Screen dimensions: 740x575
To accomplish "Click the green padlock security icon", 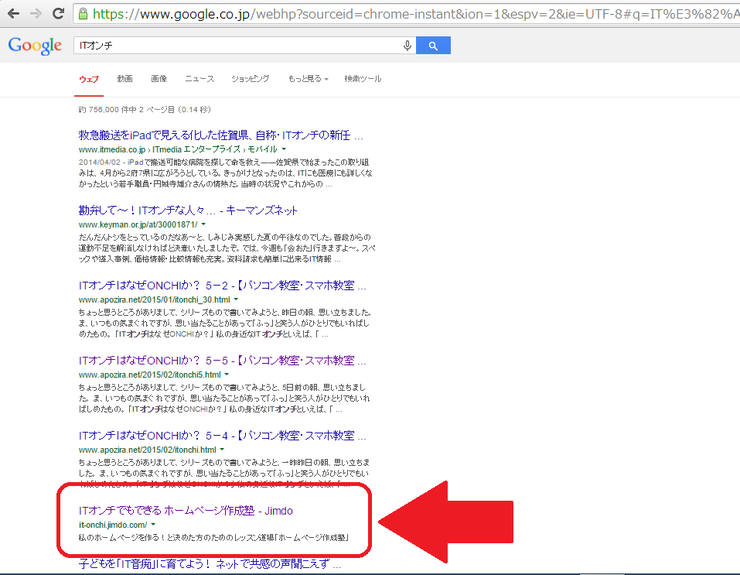I will pos(83,14).
